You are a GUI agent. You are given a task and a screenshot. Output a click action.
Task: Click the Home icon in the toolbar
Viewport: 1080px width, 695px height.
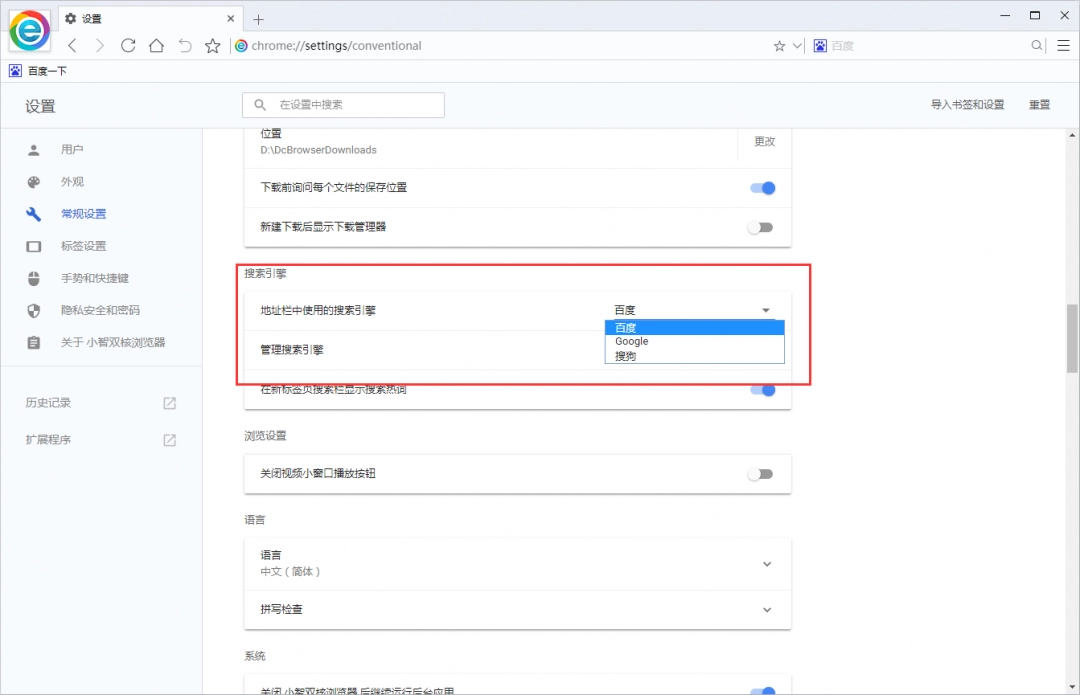[x=156, y=46]
